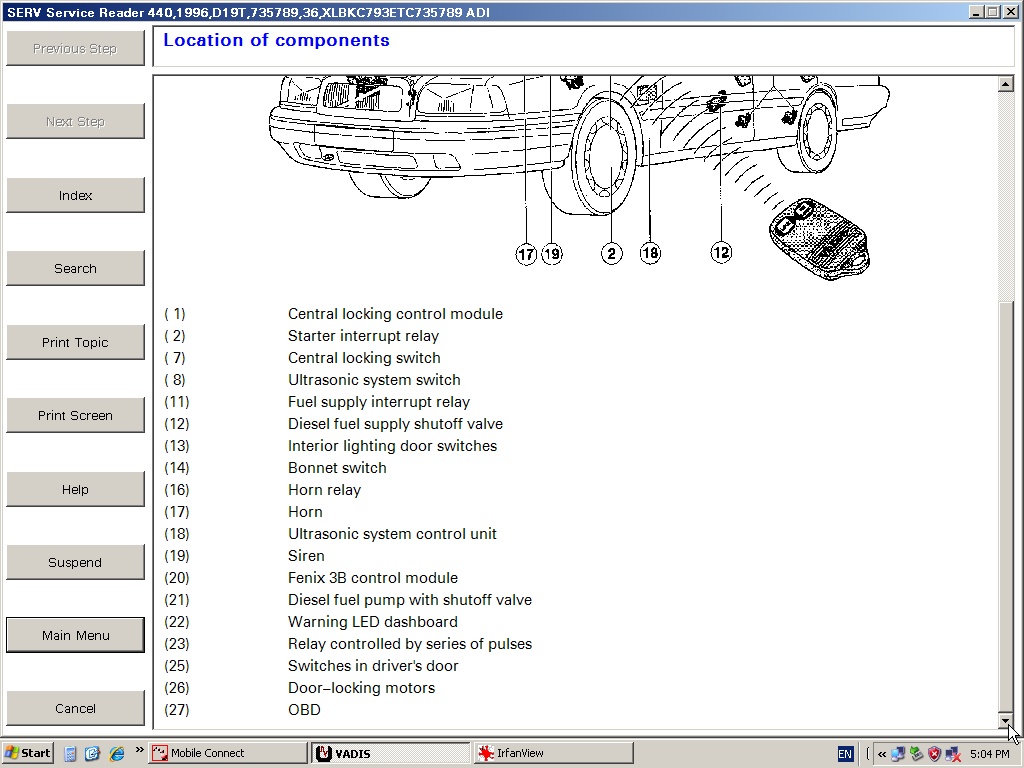Click 'Warning LED dashboard' entry
The image size is (1024, 768).
pyautogui.click(x=373, y=622)
